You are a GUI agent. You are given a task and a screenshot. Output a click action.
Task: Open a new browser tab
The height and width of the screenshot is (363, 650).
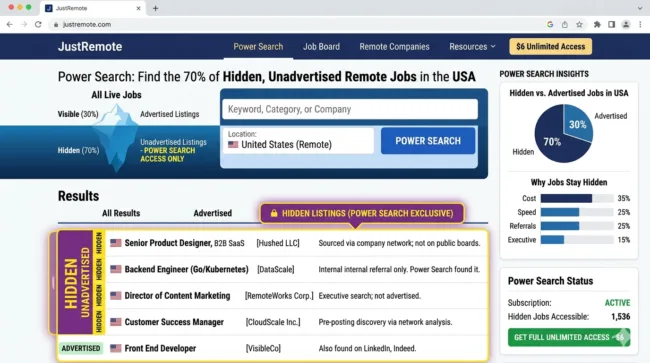[x=155, y=8]
